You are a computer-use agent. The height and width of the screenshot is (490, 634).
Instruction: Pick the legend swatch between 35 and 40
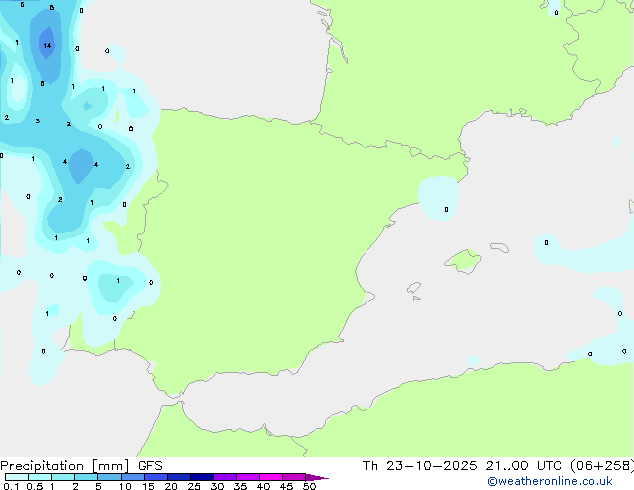pos(248,477)
